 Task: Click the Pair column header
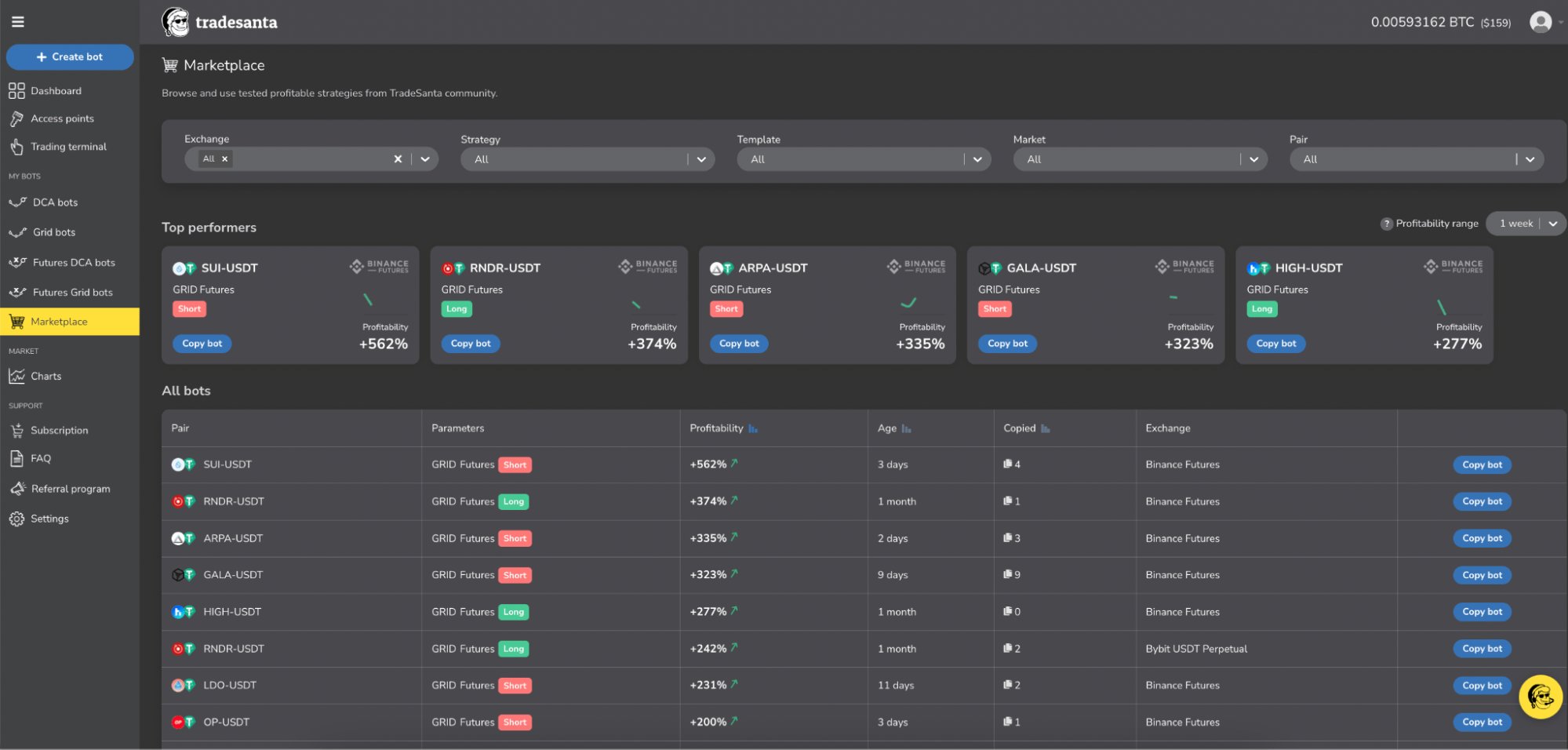[180, 428]
